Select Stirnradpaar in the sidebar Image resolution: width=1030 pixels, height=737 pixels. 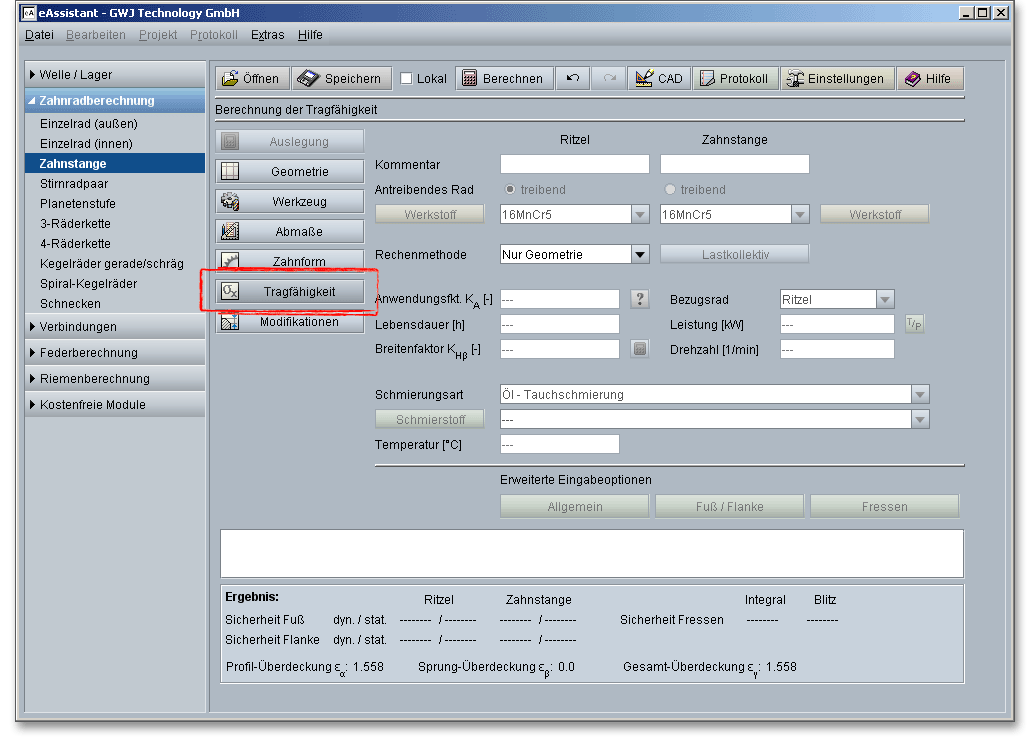click(x=74, y=184)
